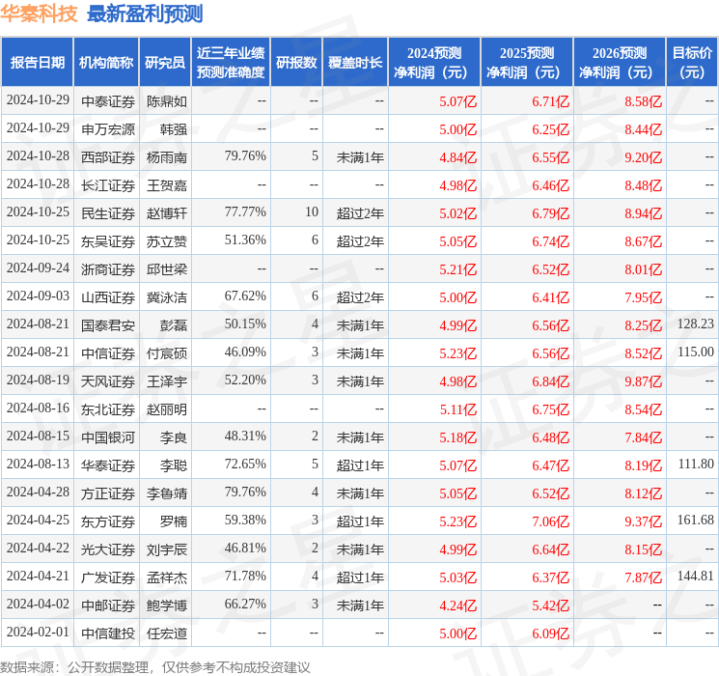The width and height of the screenshot is (719, 676).
Task: Click the 2024 forecast value 4.24亿
Action: [458, 605]
